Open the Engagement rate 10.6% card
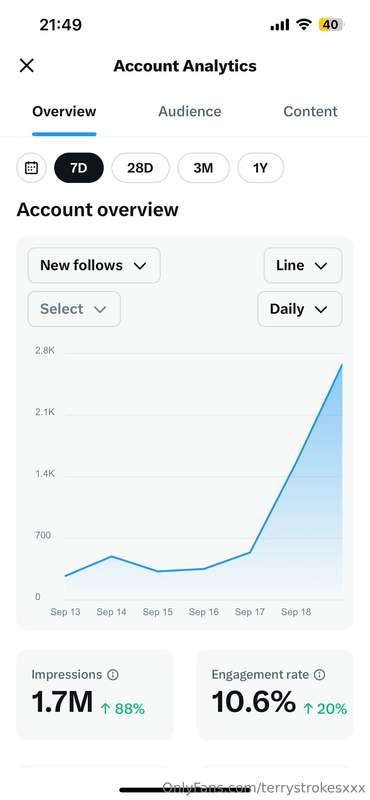370x800 pixels. 275,694
